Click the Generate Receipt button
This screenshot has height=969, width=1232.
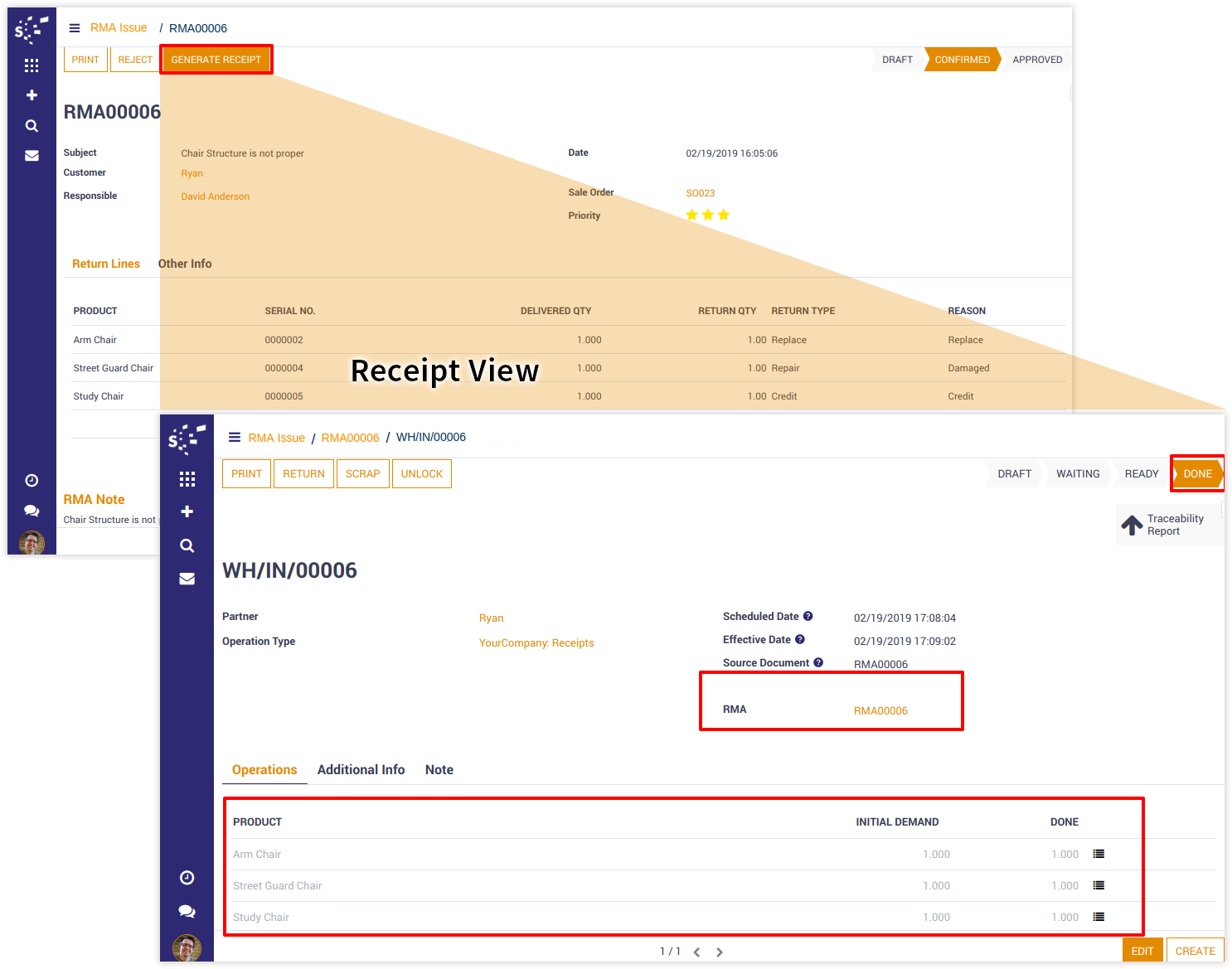point(216,60)
